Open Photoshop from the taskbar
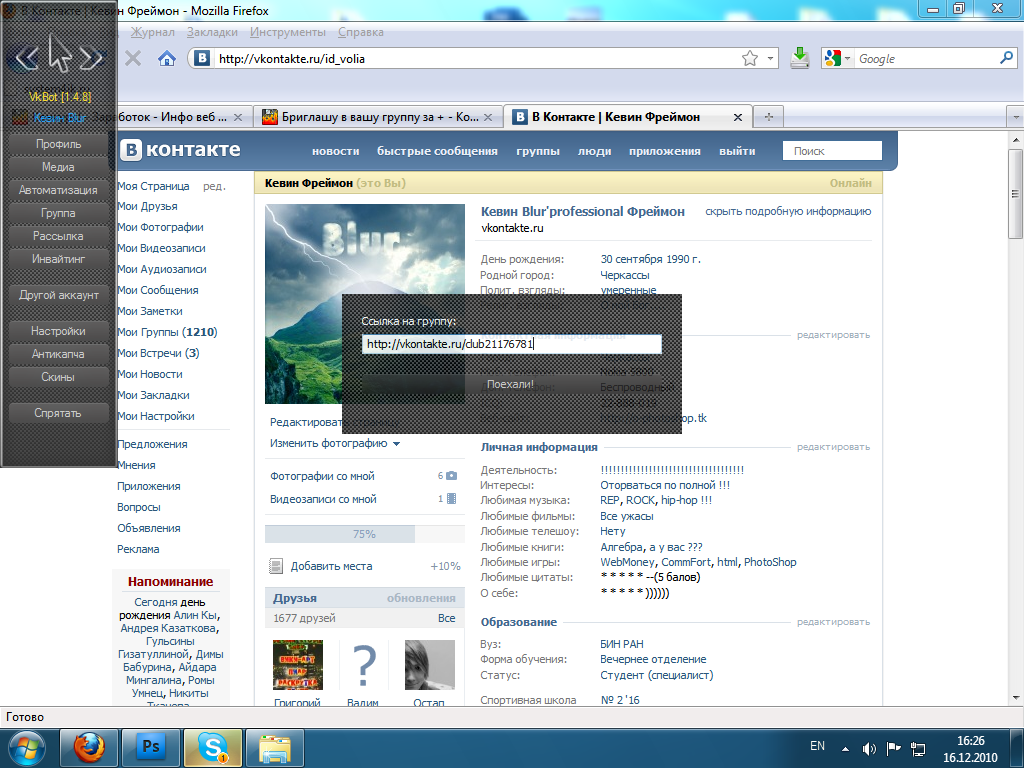Viewport: 1024px width, 768px height. [151, 748]
